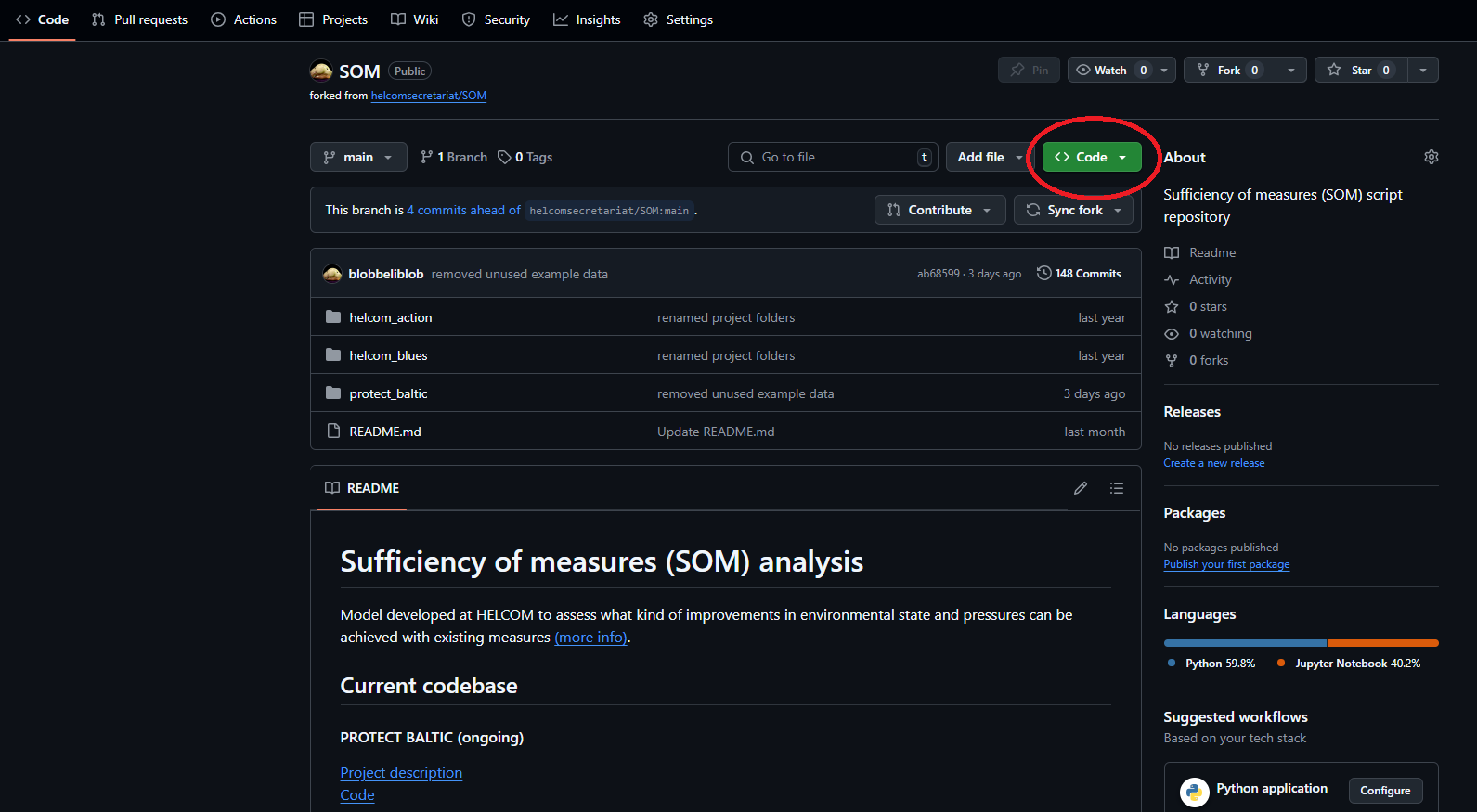View the 0 forks link
The height and width of the screenshot is (812, 1477).
coord(1197,360)
